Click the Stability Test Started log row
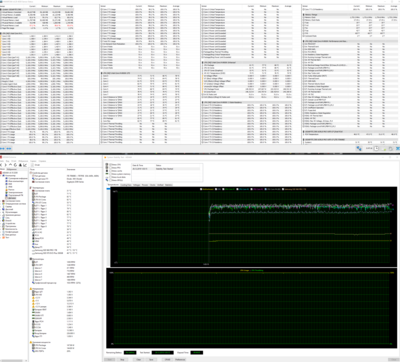400x362 pixels. click(166, 169)
